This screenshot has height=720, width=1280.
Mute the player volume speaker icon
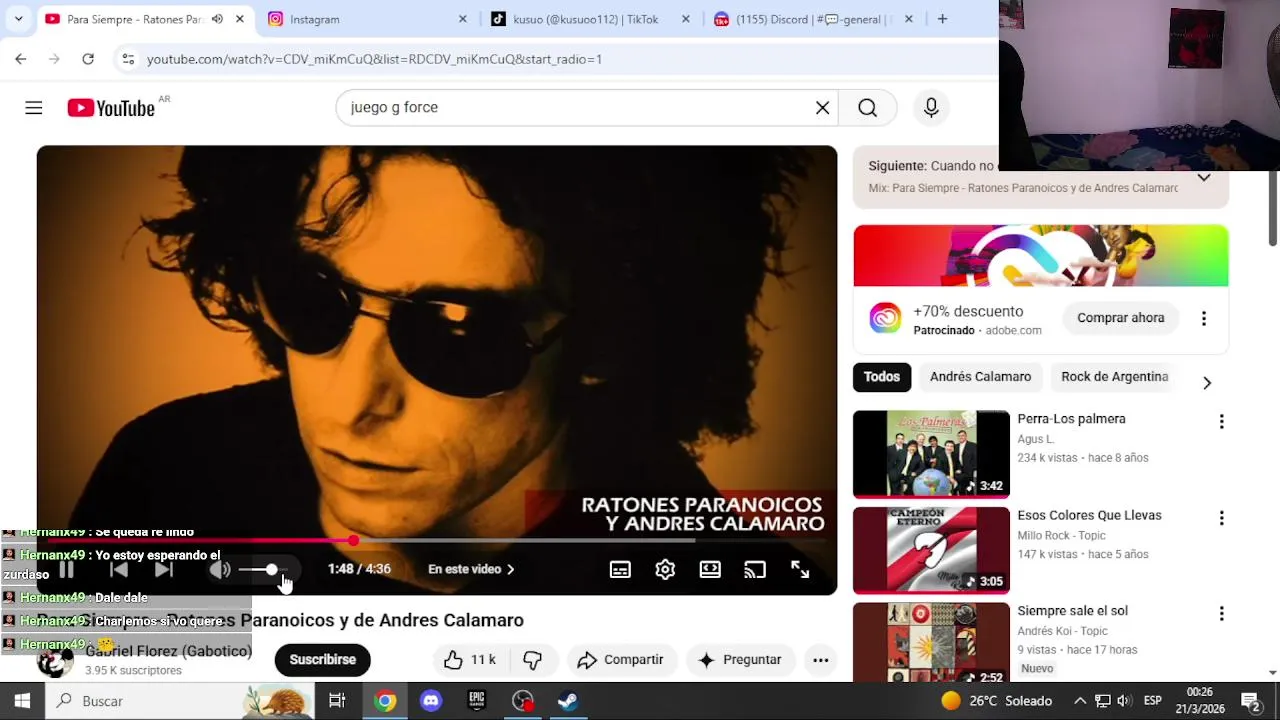click(x=220, y=569)
